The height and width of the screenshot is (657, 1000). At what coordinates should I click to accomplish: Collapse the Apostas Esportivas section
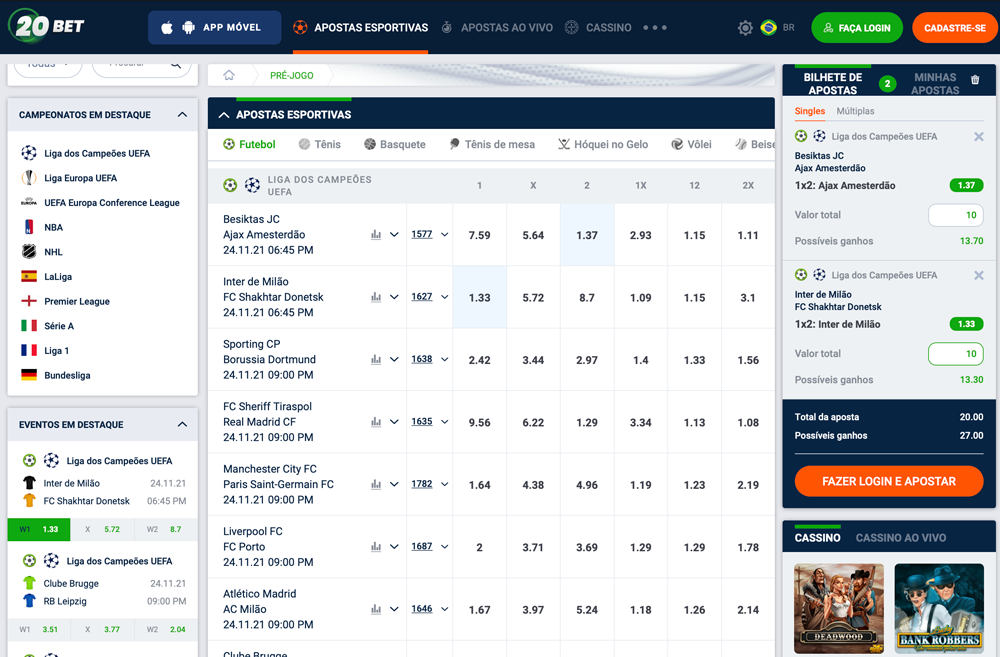point(224,115)
